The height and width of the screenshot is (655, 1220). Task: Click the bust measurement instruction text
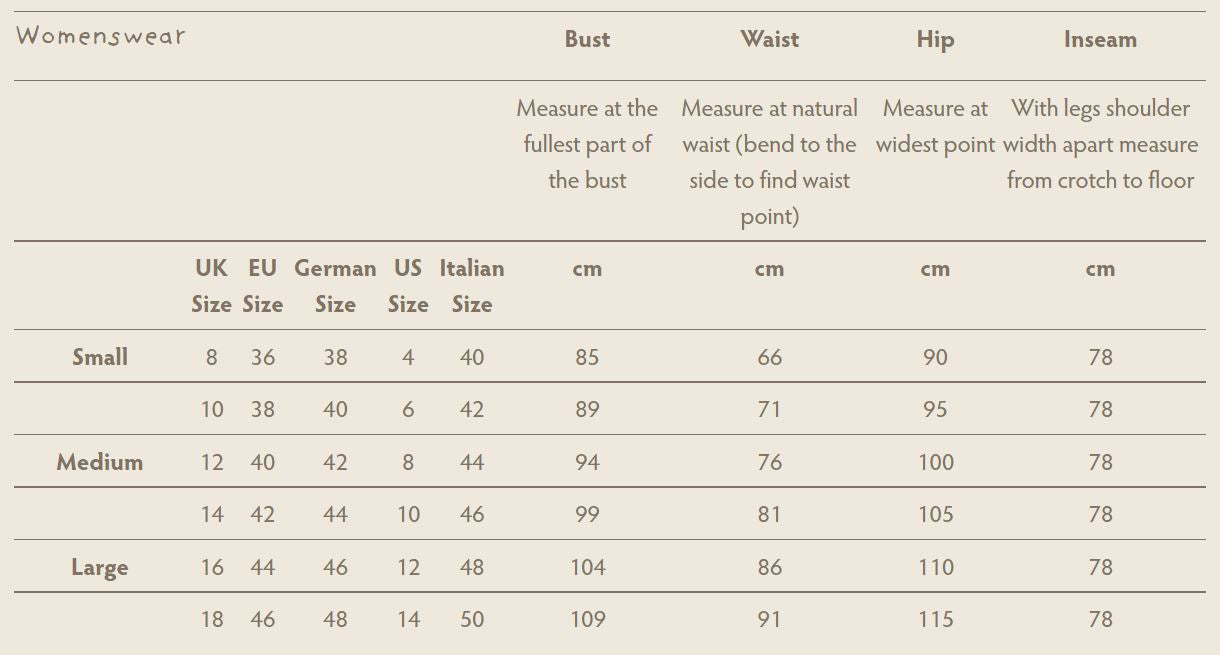587,144
